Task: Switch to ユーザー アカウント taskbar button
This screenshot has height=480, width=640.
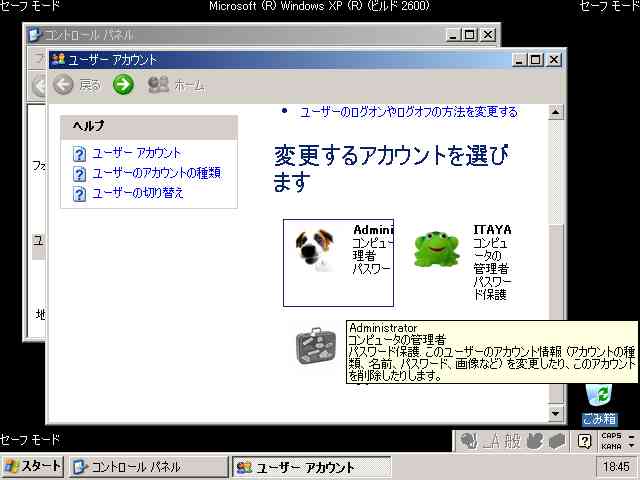Action: (311, 467)
